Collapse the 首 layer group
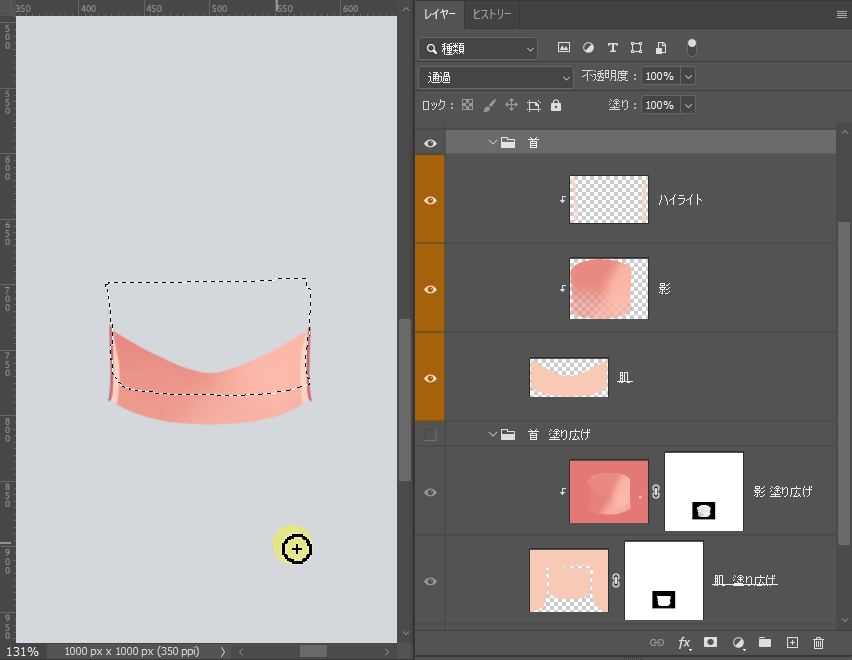Screen dimensions: 852x660 (492, 143)
